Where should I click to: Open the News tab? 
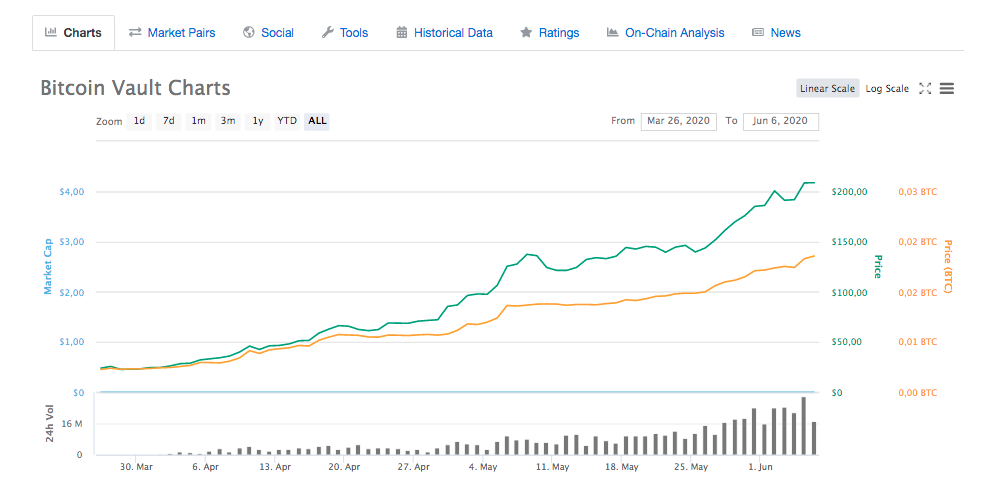click(776, 33)
